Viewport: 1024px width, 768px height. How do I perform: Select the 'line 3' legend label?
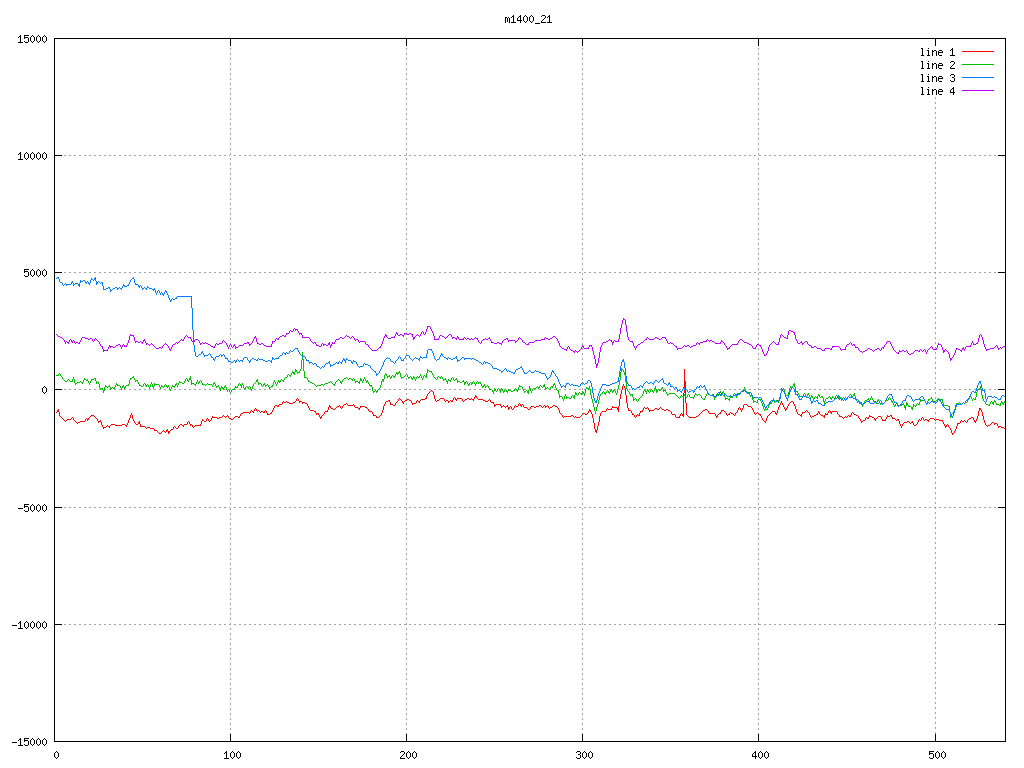tap(937, 78)
